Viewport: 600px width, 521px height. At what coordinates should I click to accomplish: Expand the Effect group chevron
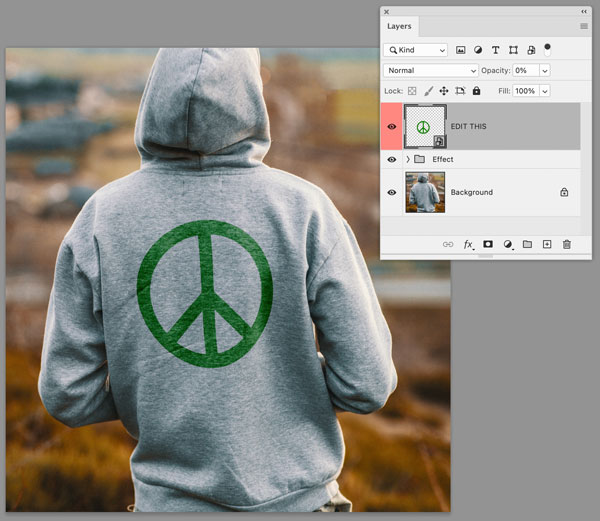408,159
